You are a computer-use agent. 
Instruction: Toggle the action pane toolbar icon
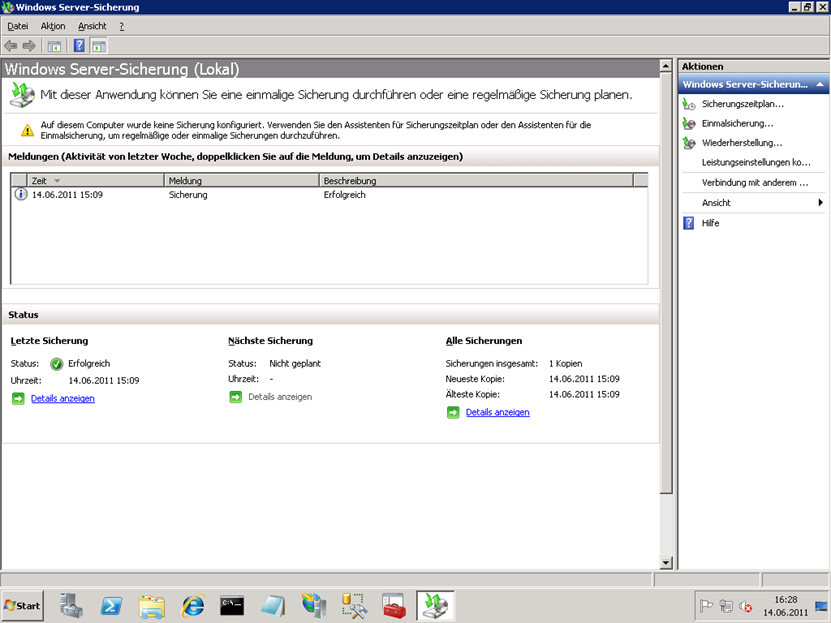pyautogui.click(x=98, y=46)
